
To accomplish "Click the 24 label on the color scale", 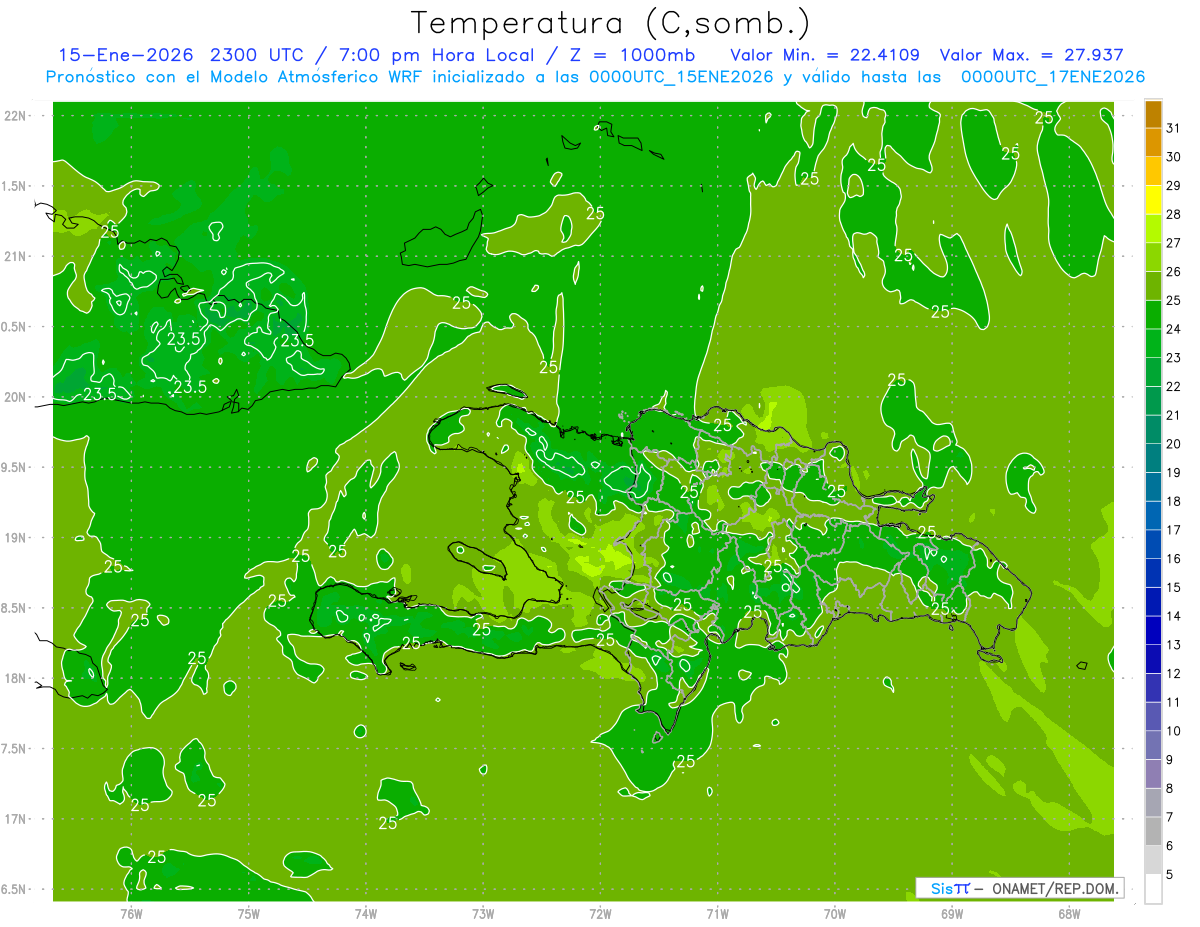I will [x=1173, y=329].
